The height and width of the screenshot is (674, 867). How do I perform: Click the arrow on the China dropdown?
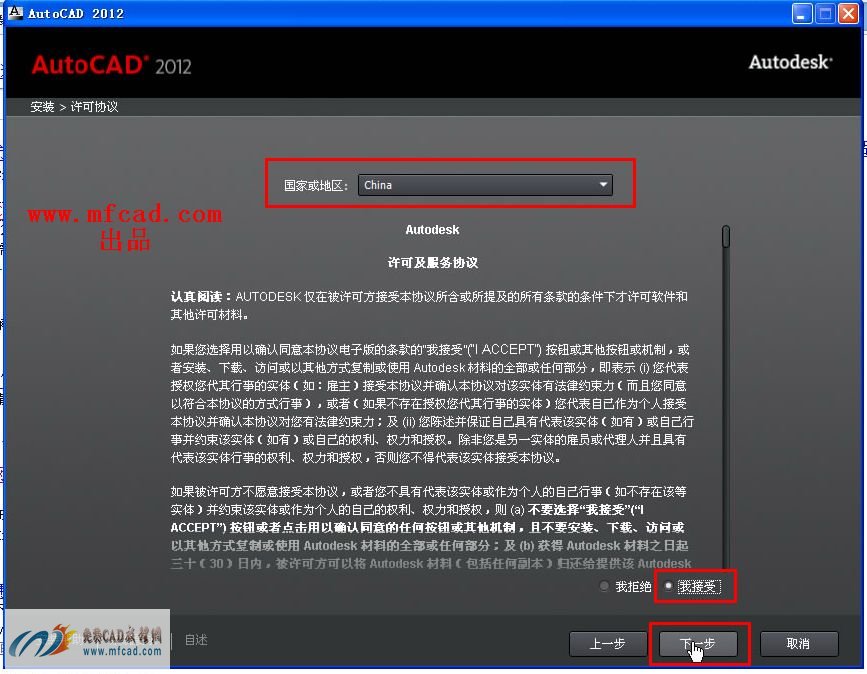[603, 185]
